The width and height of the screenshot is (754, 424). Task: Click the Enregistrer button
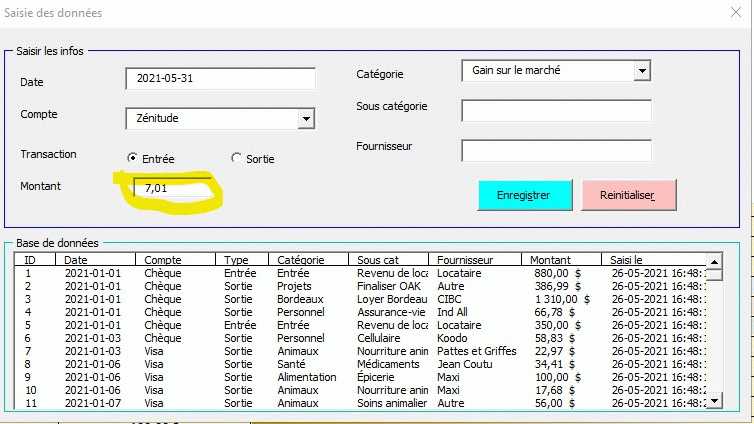[x=526, y=195]
